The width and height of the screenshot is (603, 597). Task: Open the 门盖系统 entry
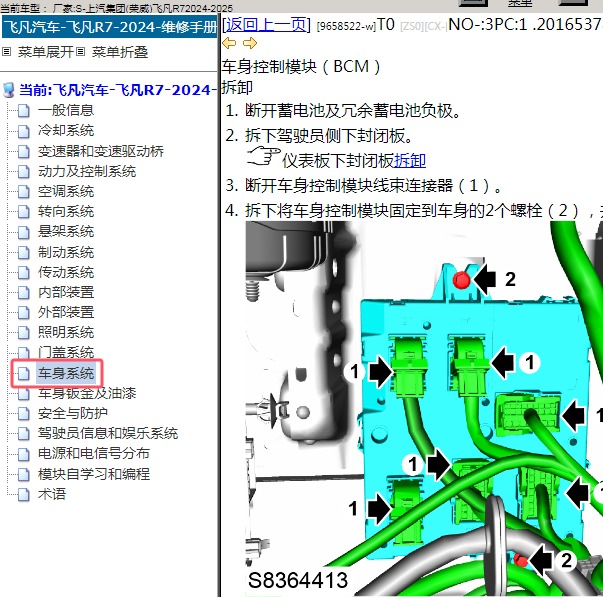pyautogui.click(x=66, y=352)
